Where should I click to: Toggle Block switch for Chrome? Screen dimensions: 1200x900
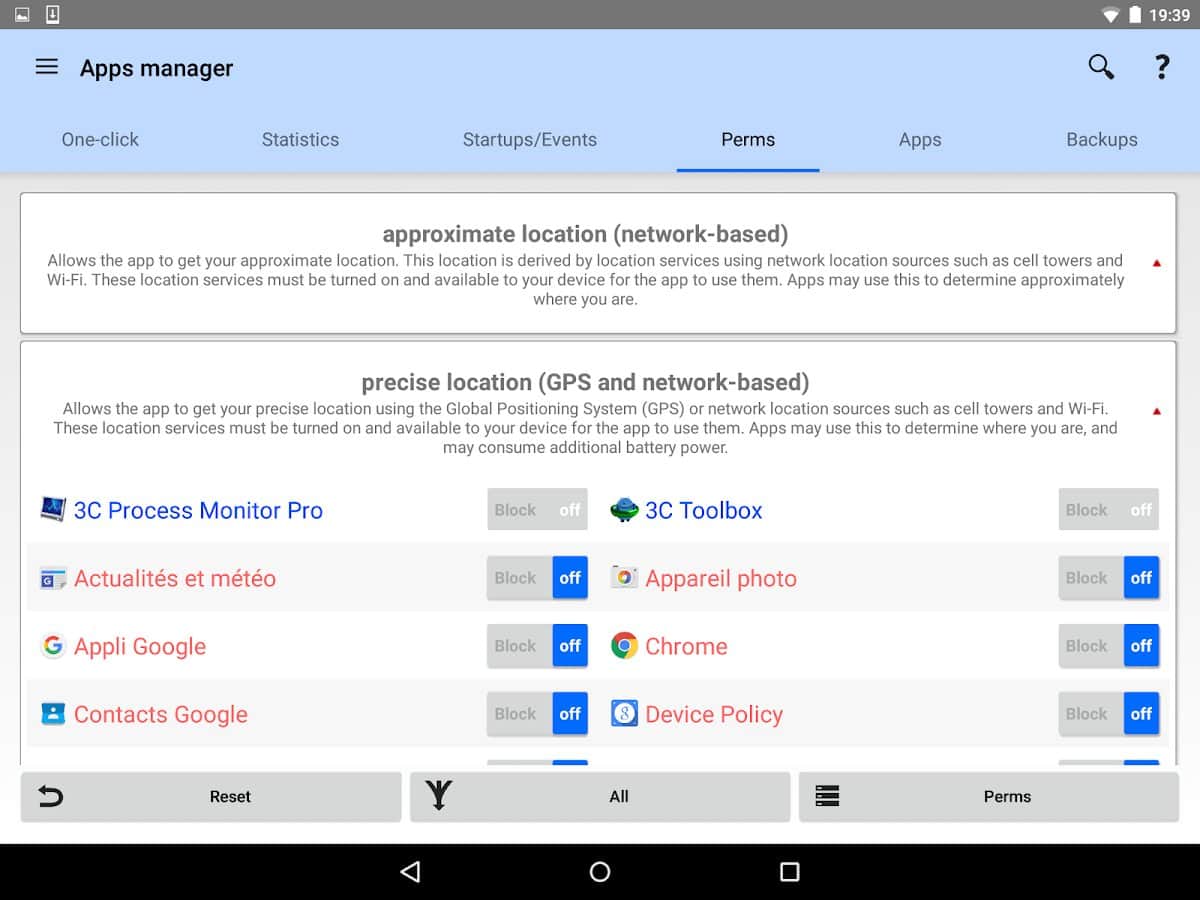click(1108, 646)
